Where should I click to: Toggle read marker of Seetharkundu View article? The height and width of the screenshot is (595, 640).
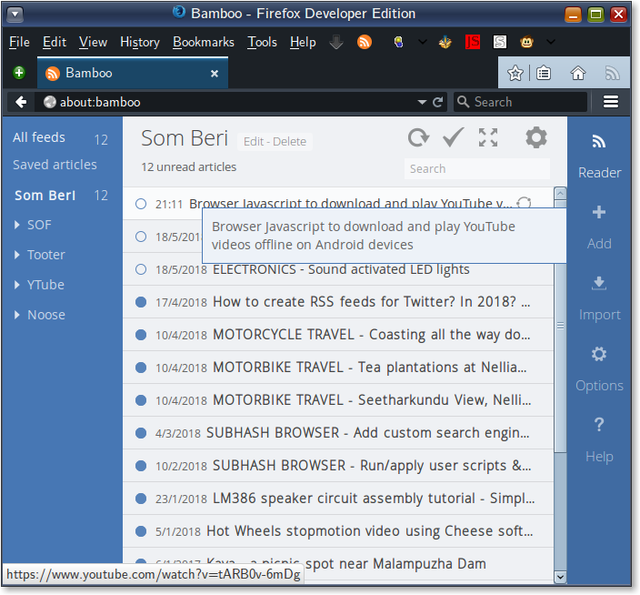click(141, 400)
